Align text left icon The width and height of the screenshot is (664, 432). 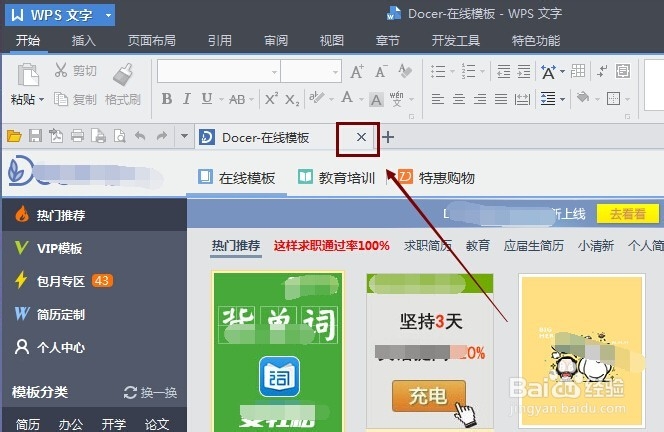(438, 99)
